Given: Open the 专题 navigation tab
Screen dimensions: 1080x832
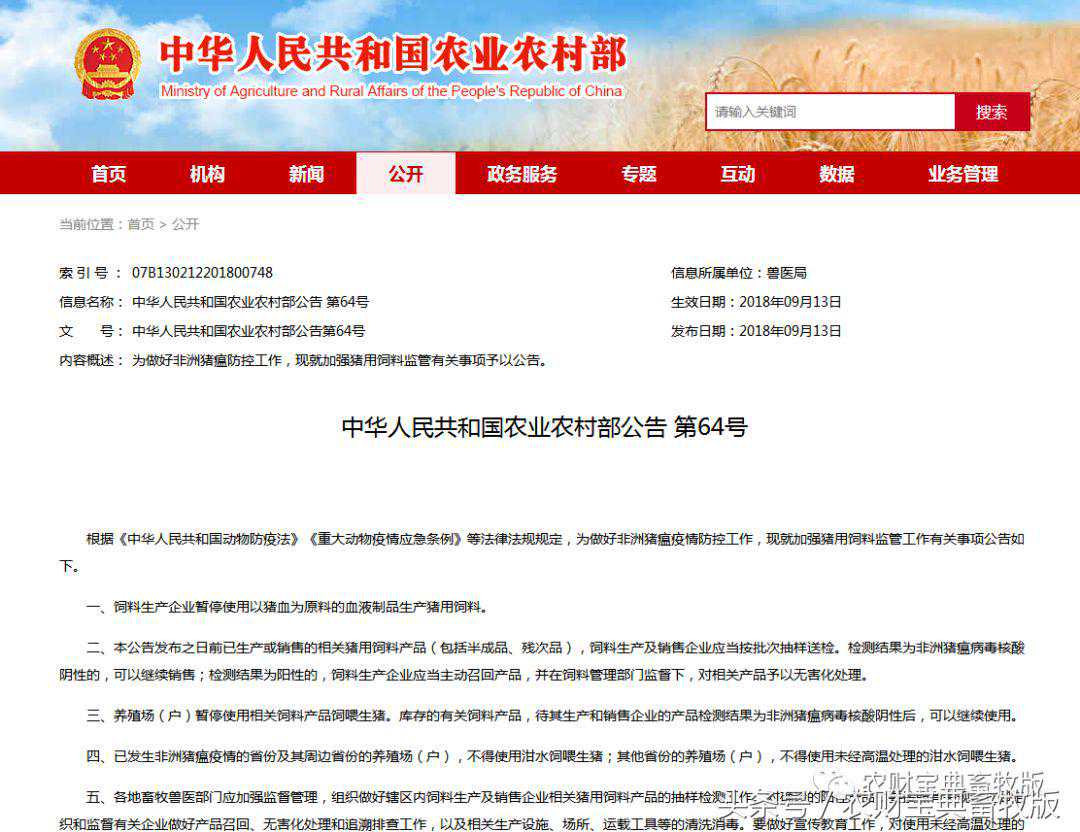Looking at the screenshot, I should pyautogui.click(x=639, y=174).
